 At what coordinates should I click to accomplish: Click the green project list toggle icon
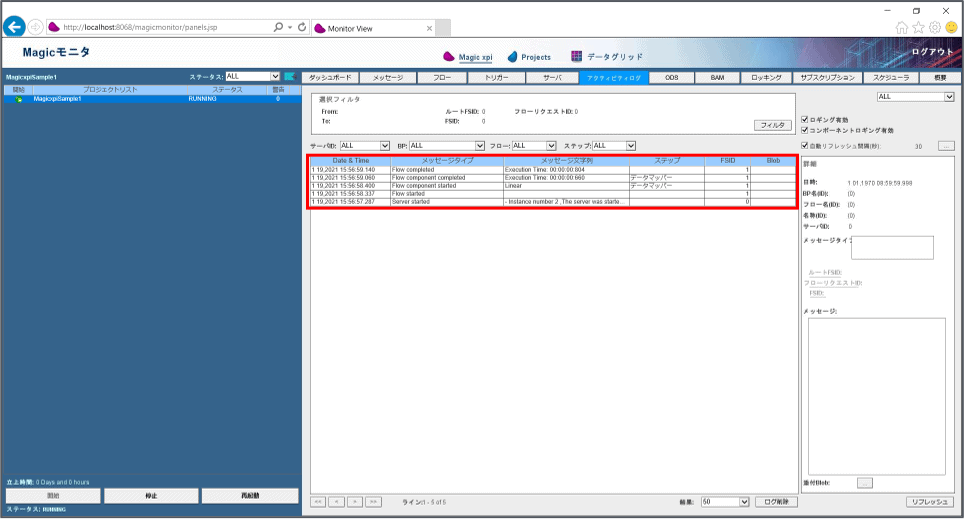click(x=289, y=76)
